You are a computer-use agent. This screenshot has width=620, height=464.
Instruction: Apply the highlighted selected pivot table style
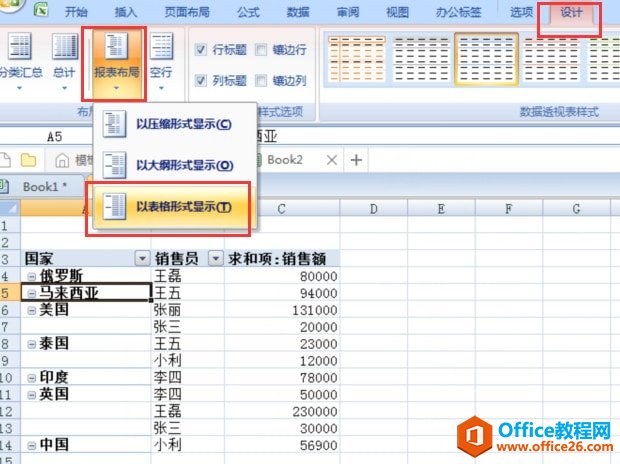[x=486, y=59]
